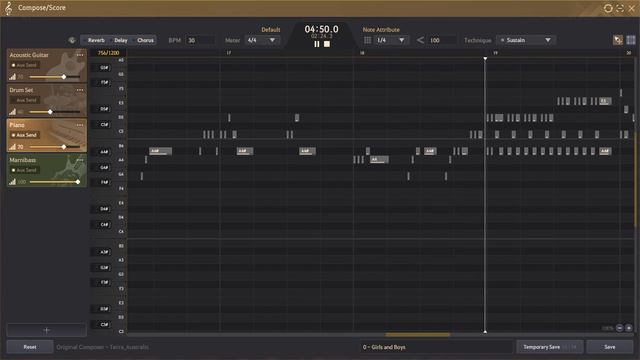Click the treble clef Compose/Score icon
Viewport: 640px width, 360px height.
8,8
